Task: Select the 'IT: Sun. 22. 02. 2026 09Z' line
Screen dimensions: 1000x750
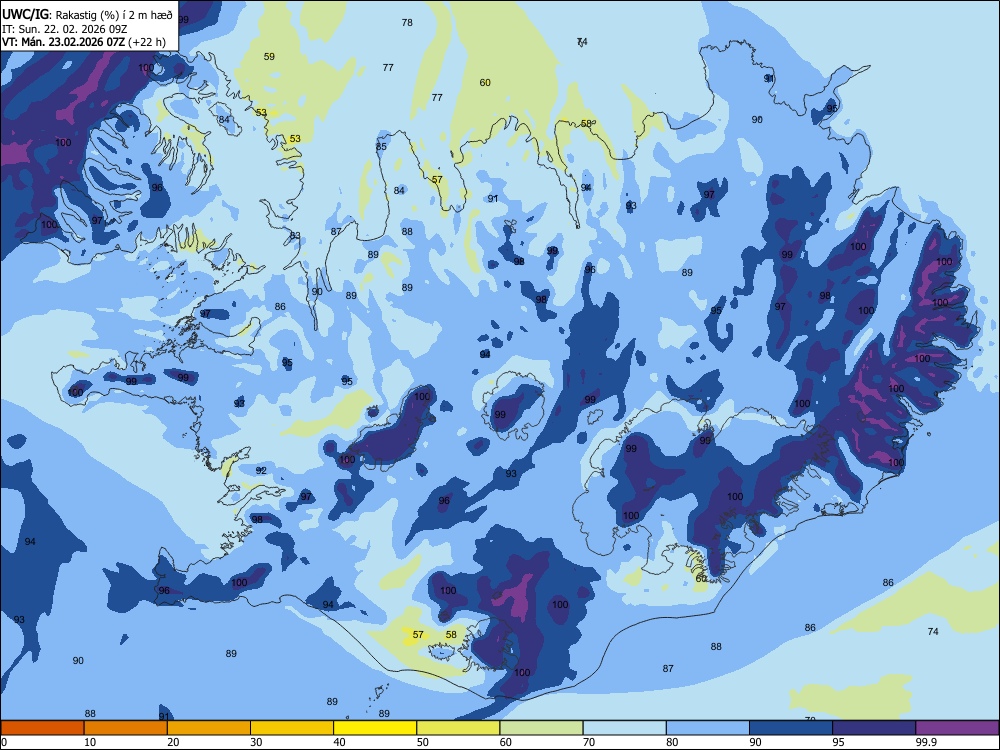Action: point(64,29)
